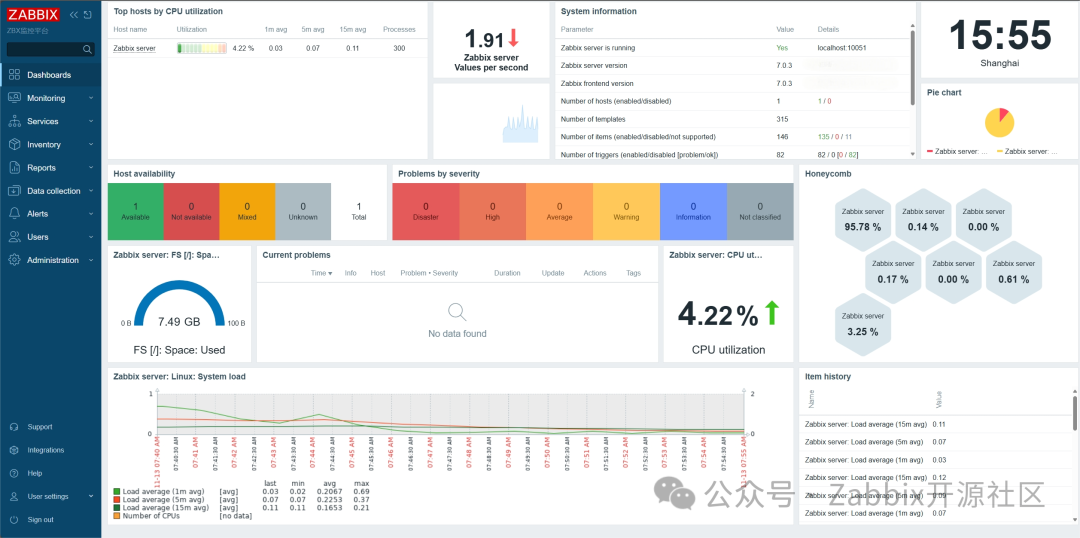This screenshot has width=1080, height=538.
Task: Click the green Available host availability block
Action: (136, 211)
